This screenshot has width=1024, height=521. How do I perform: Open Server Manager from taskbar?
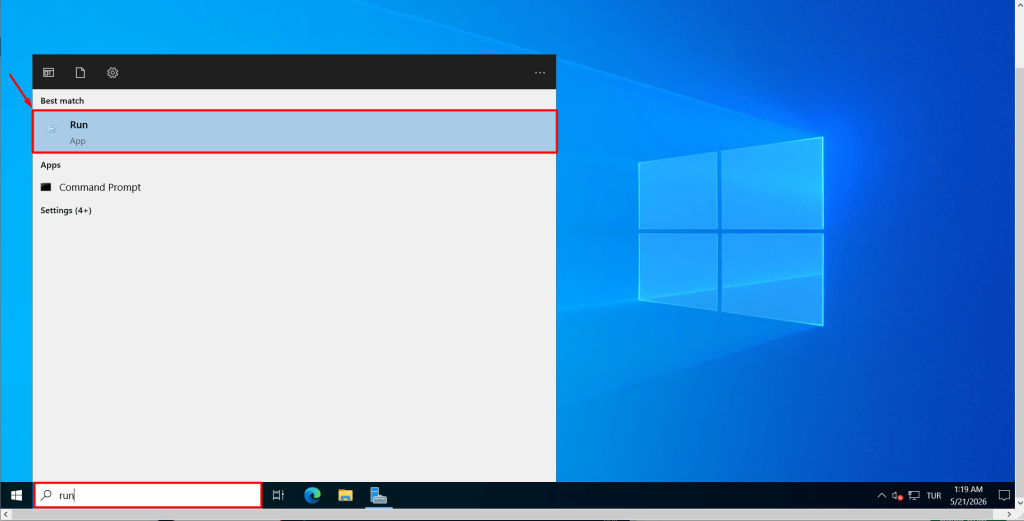[x=379, y=496]
